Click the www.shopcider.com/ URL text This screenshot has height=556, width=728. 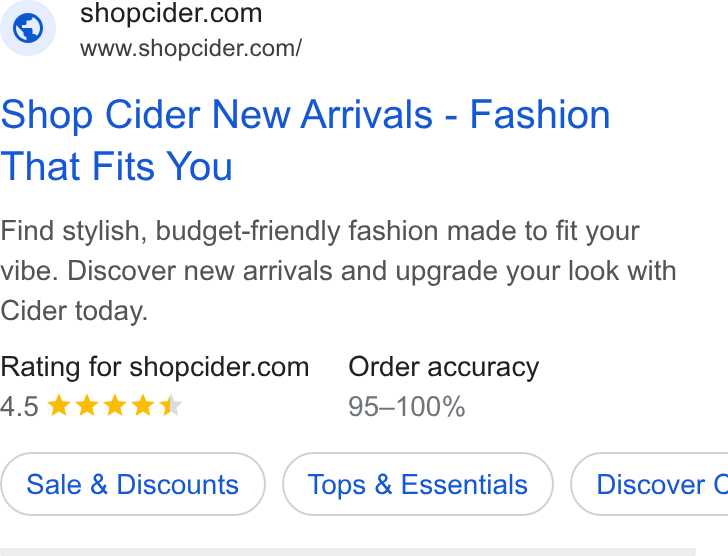(x=191, y=48)
